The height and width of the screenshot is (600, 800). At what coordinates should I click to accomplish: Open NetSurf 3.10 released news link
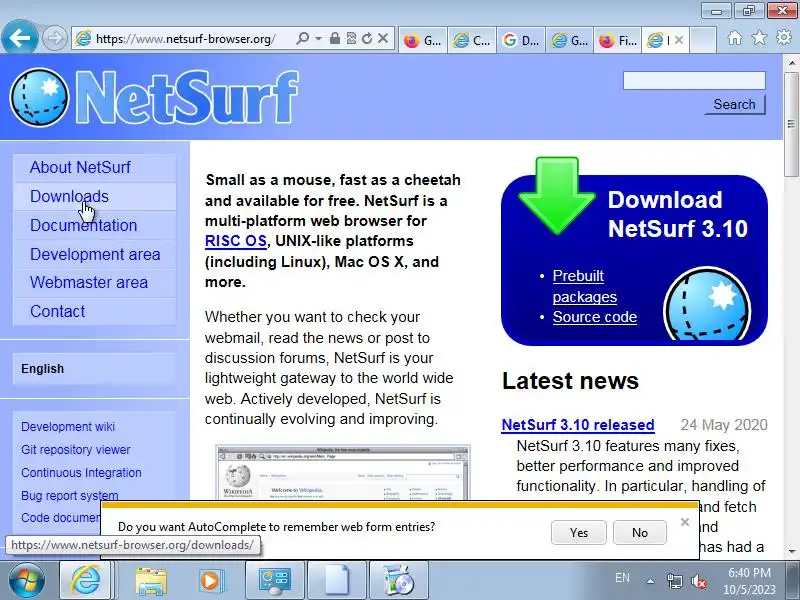(x=578, y=425)
